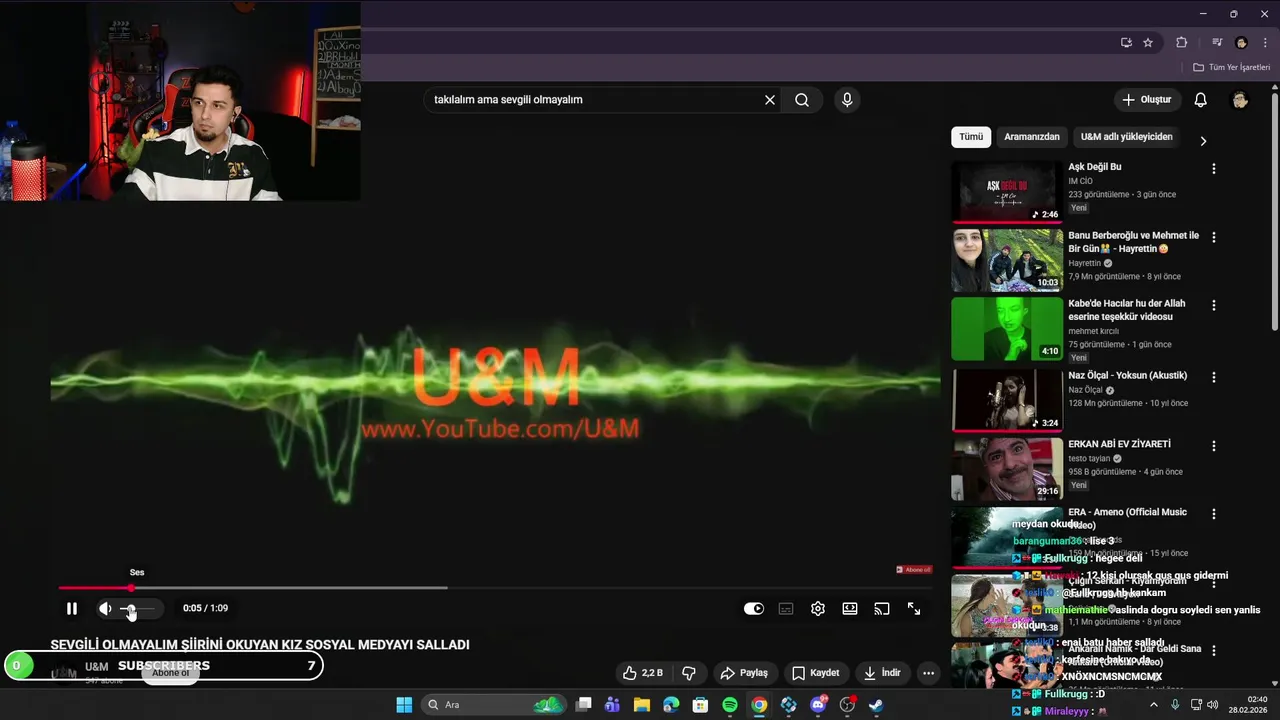The image size is (1280, 720).
Task: Launch Microsoft Teams from the taskbar
Action: pos(613,705)
